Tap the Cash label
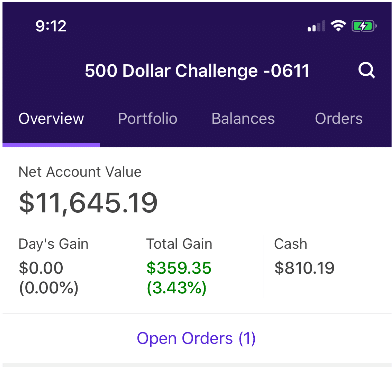392x367 pixels. click(291, 244)
